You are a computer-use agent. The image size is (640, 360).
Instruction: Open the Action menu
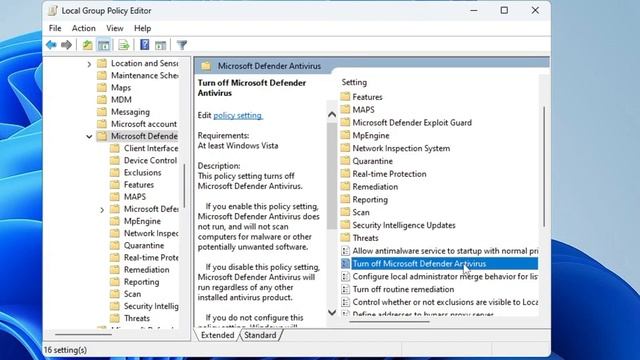(x=83, y=28)
